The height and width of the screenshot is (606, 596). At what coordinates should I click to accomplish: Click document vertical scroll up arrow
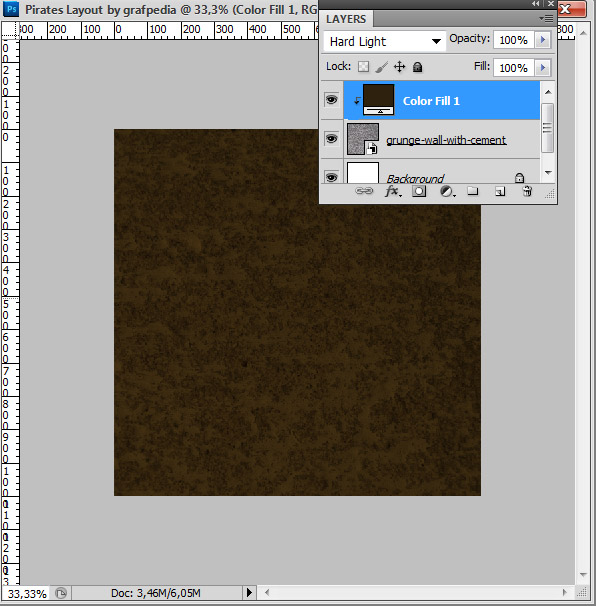pyautogui.click(x=583, y=34)
